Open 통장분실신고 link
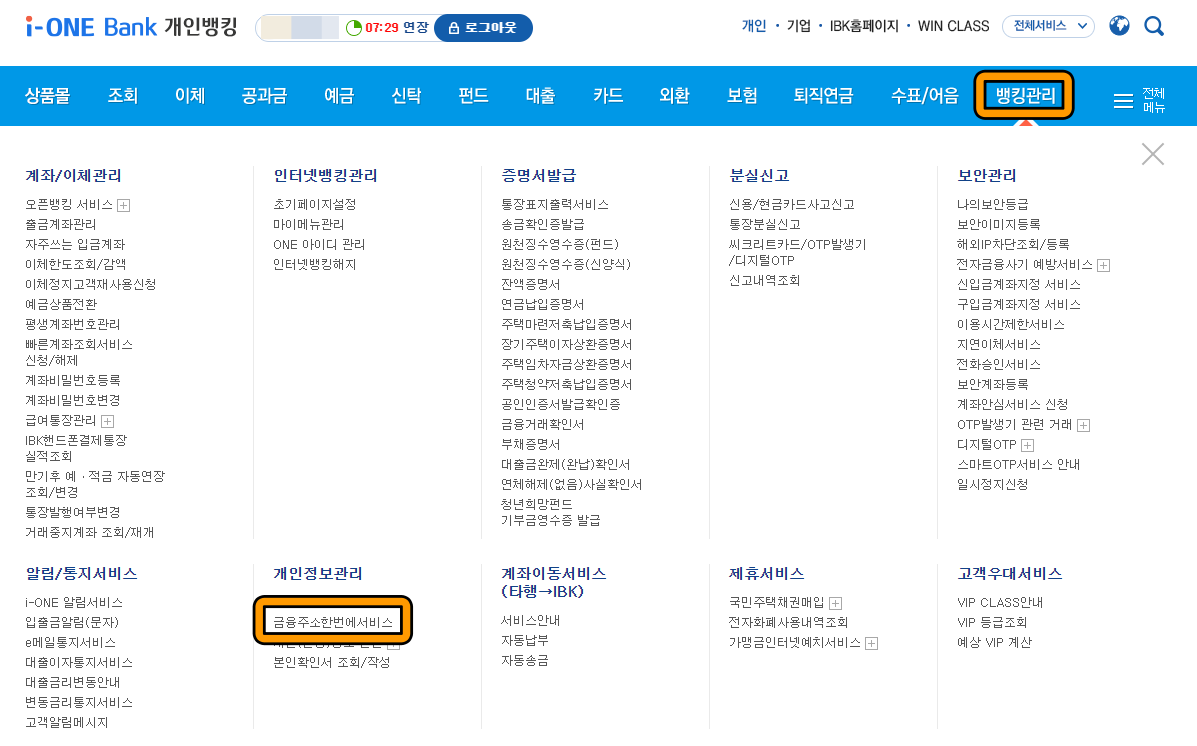The height and width of the screenshot is (746, 1197). tap(765, 224)
